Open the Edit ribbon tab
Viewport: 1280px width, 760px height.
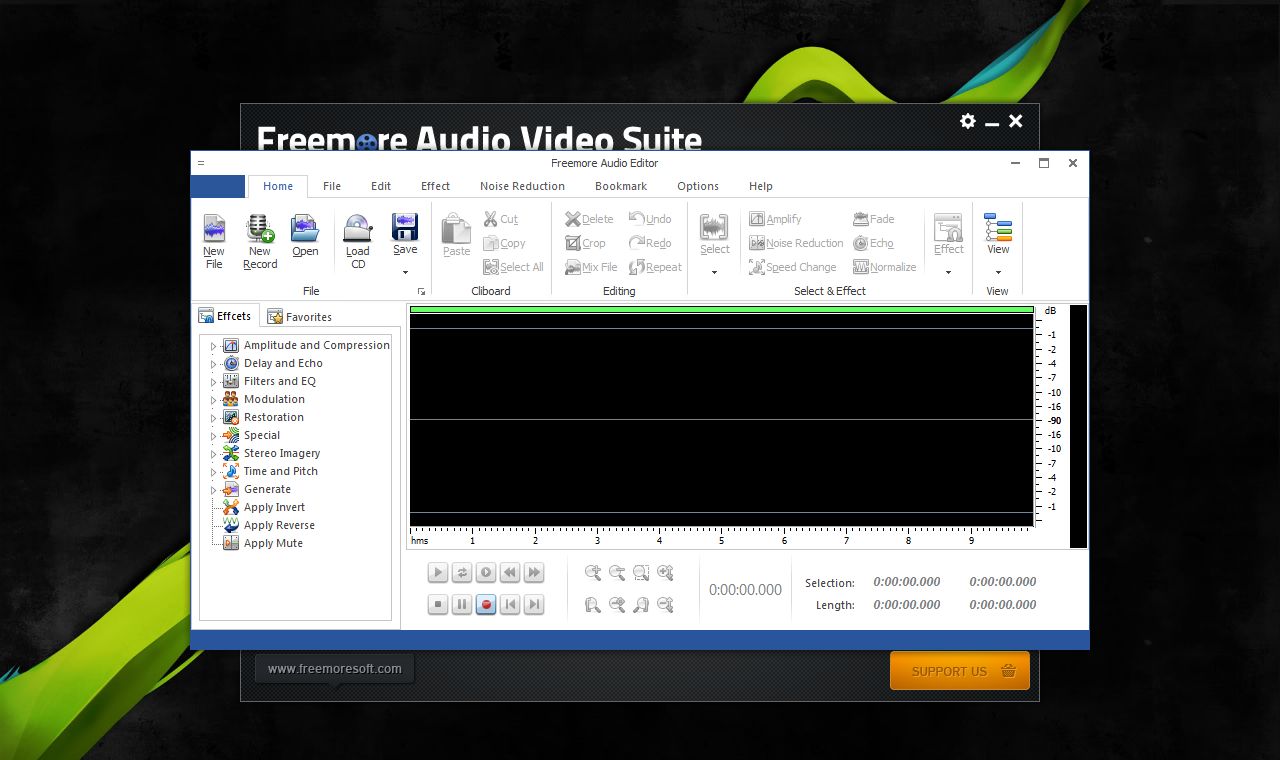click(381, 186)
